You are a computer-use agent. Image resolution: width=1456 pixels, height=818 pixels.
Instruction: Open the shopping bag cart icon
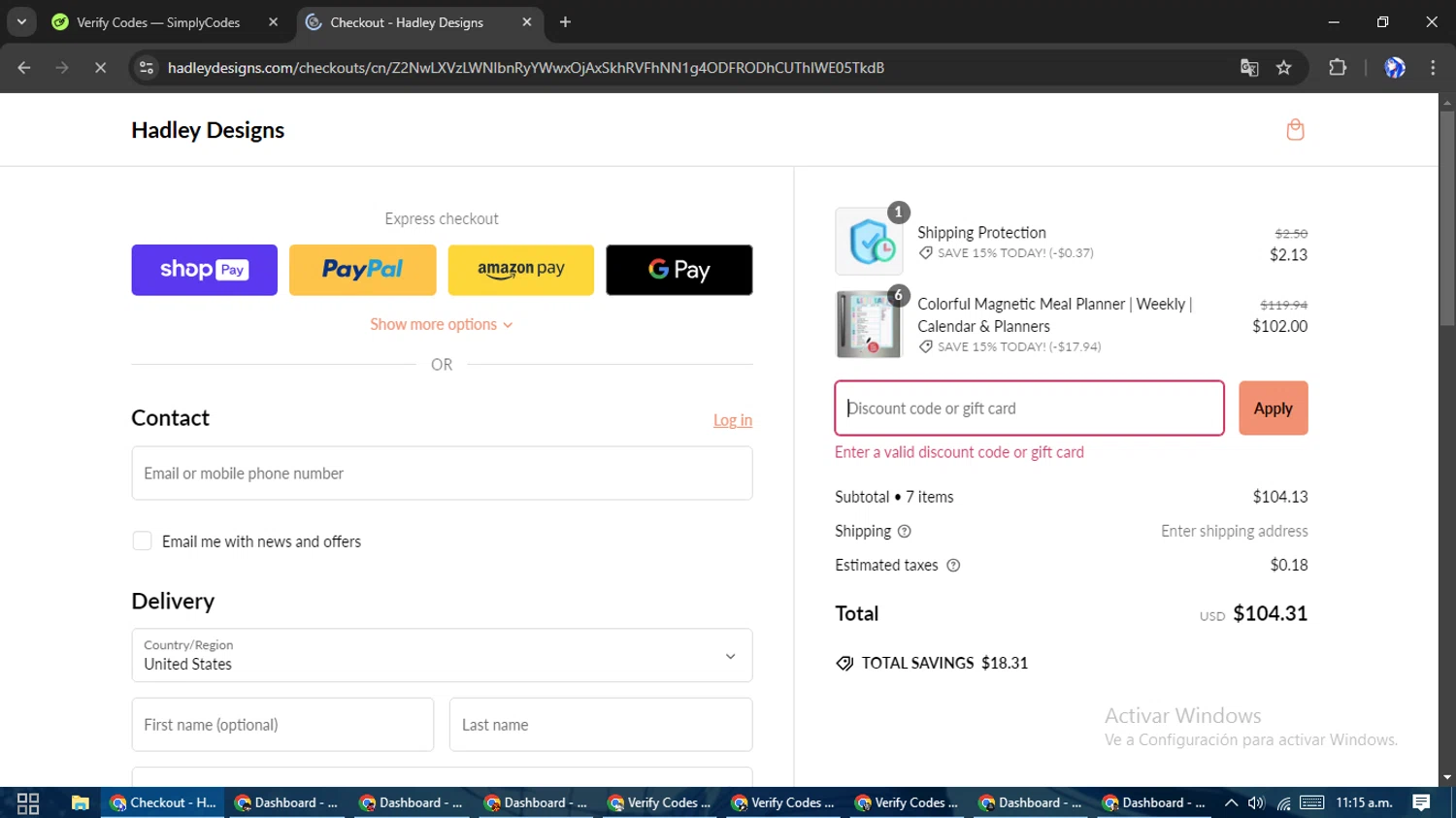(x=1295, y=130)
